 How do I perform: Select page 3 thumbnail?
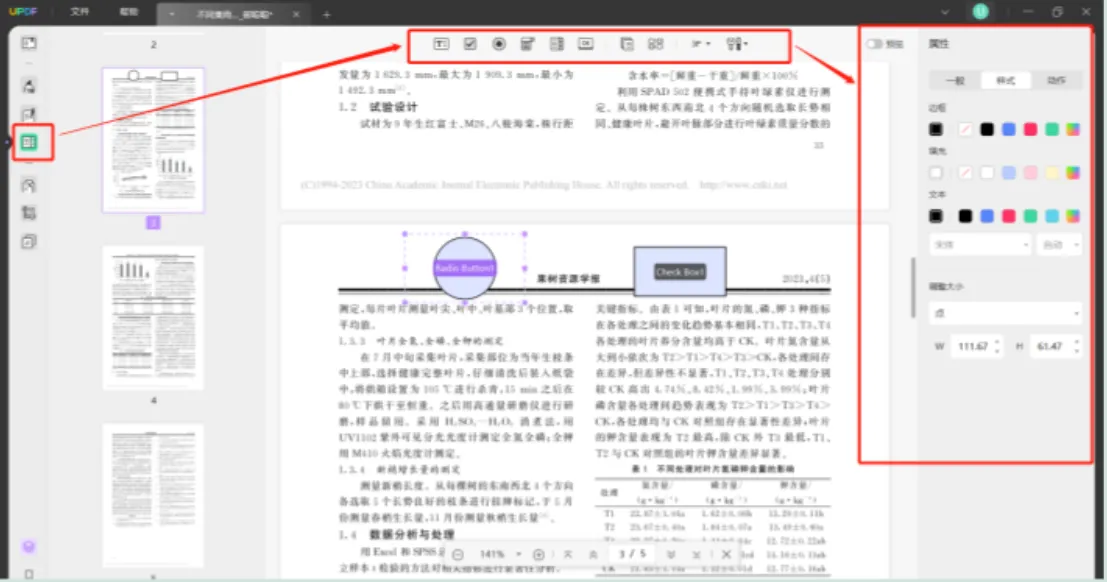point(153,140)
